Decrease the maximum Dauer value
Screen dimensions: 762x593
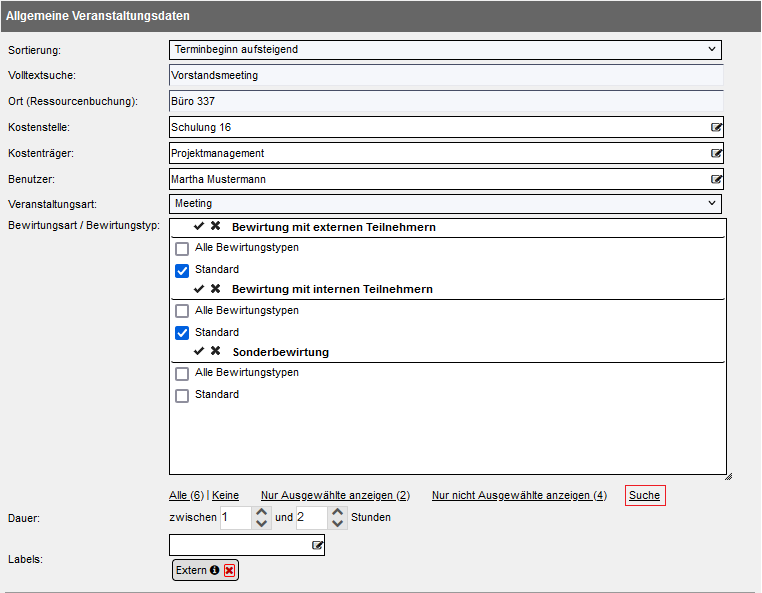(x=338, y=523)
